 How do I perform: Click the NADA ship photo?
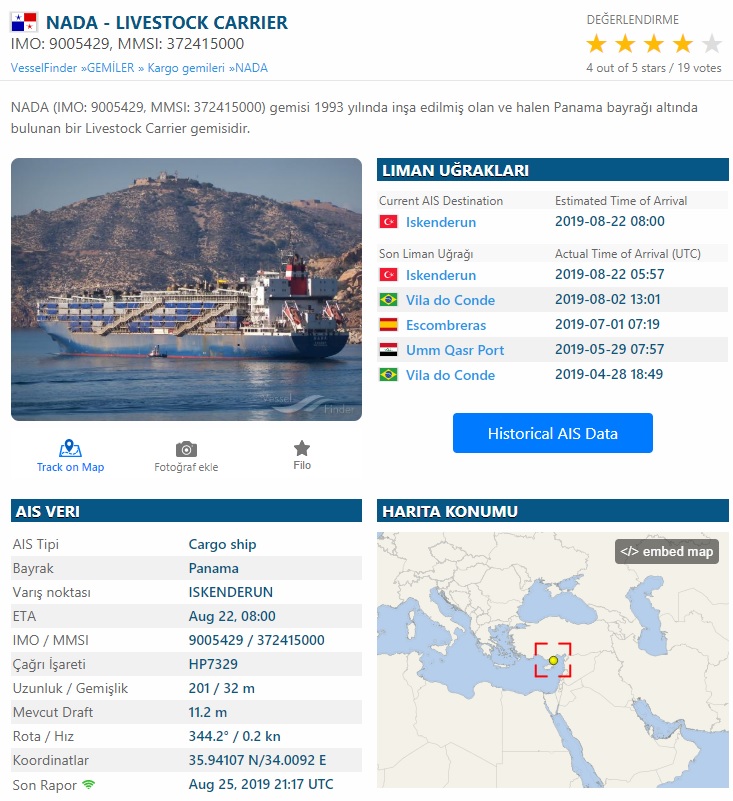(186, 289)
